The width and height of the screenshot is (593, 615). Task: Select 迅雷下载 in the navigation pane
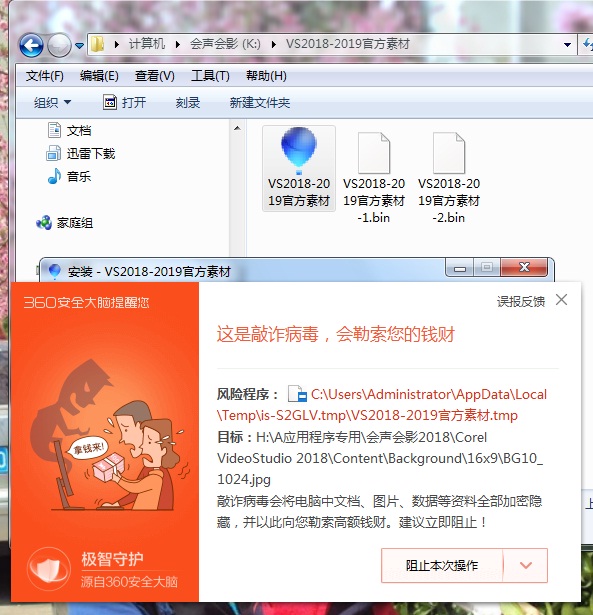pyautogui.click(x=91, y=154)
